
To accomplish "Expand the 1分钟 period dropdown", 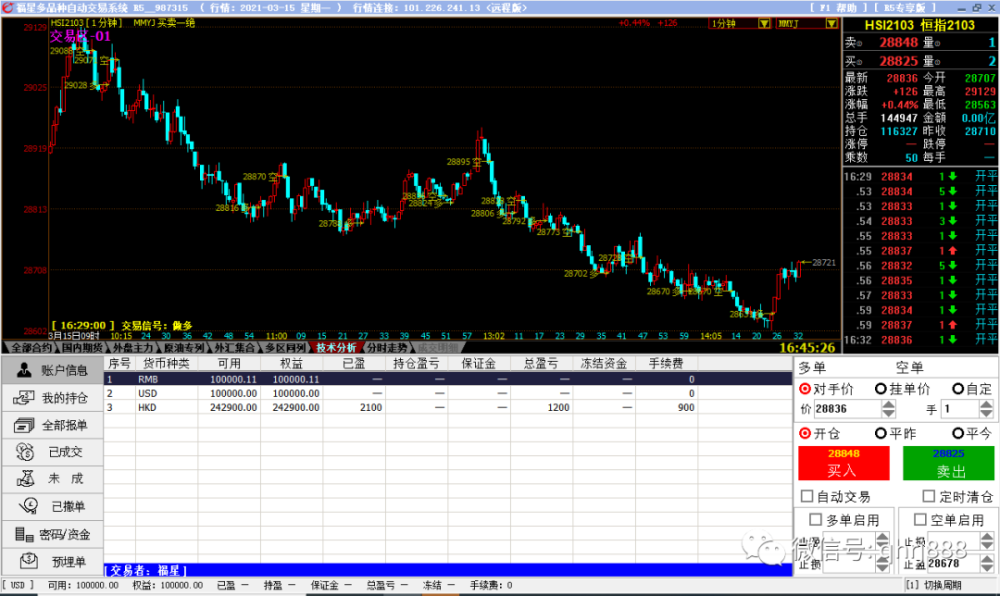I will click(764, 24).
